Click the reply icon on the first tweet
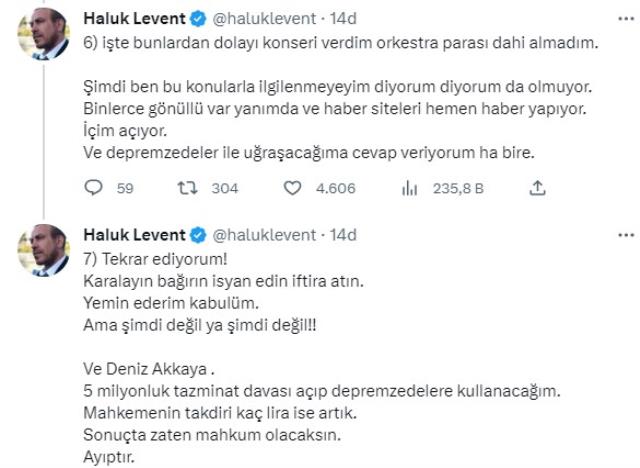640x468 pixels. [x=95, y=187]
